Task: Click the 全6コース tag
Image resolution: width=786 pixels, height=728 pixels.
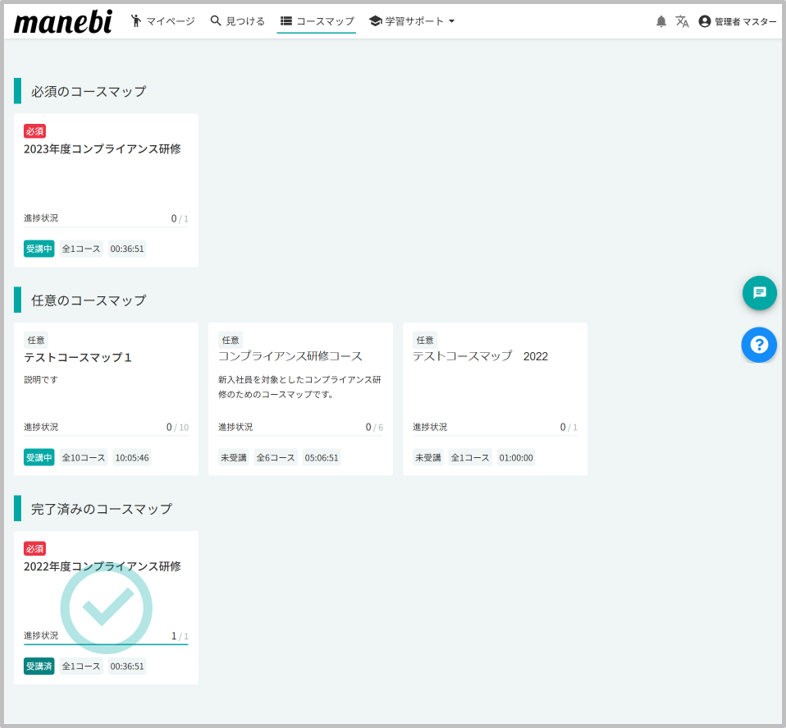Action: (276, 457)
